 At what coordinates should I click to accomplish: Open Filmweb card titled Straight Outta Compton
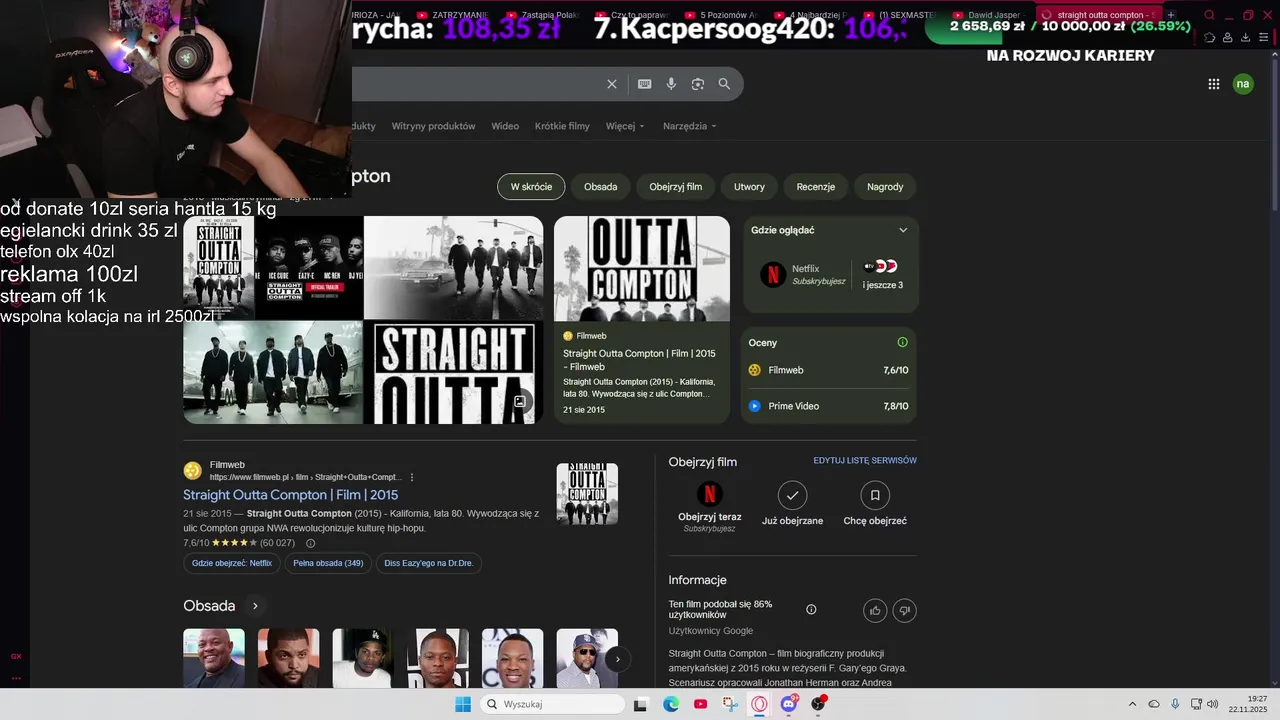click(x=642, y=319)
